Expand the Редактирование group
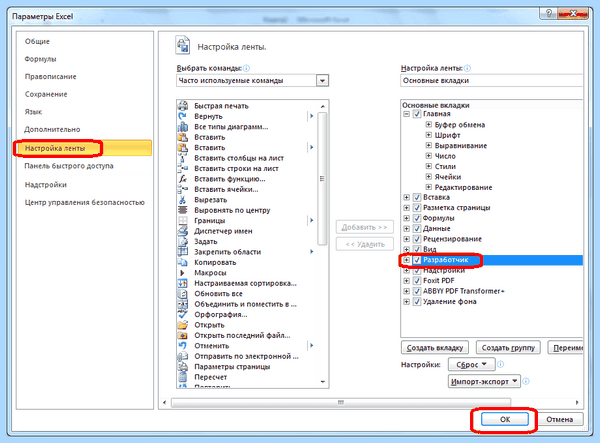The width and height of the screenshot is (600, 443). tap(429, 187)
